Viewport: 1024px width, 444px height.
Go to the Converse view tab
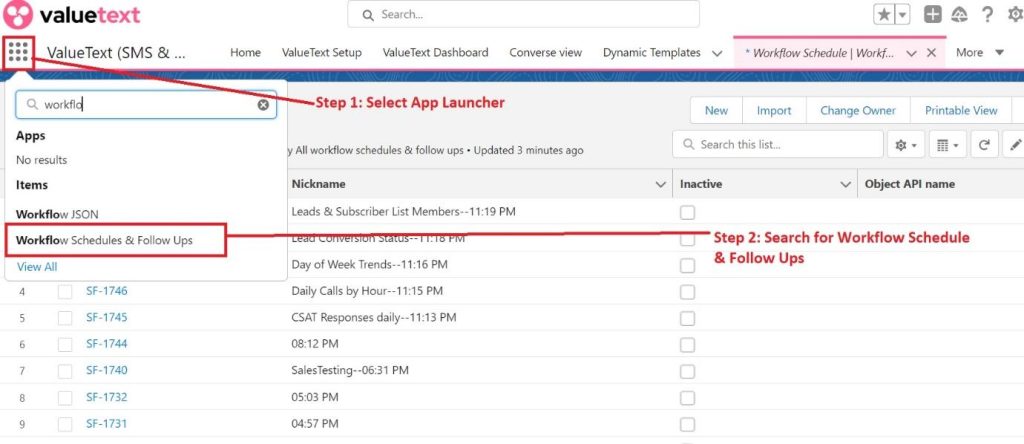(545, 52)
